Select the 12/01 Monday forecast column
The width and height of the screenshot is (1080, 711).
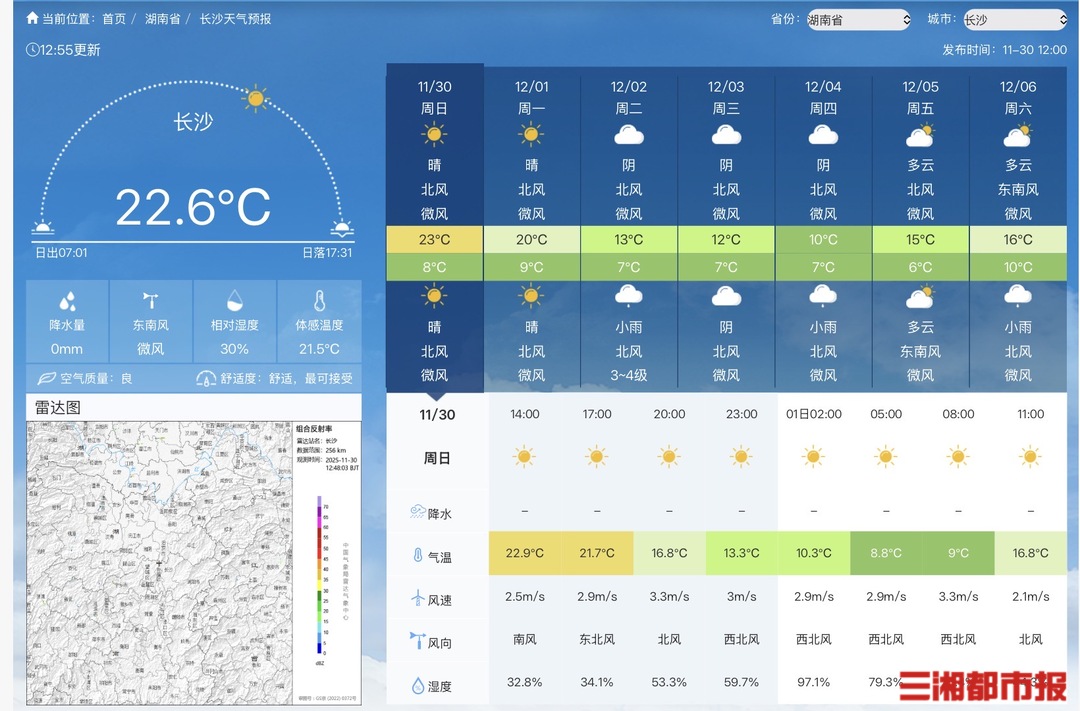coord(532,98)
